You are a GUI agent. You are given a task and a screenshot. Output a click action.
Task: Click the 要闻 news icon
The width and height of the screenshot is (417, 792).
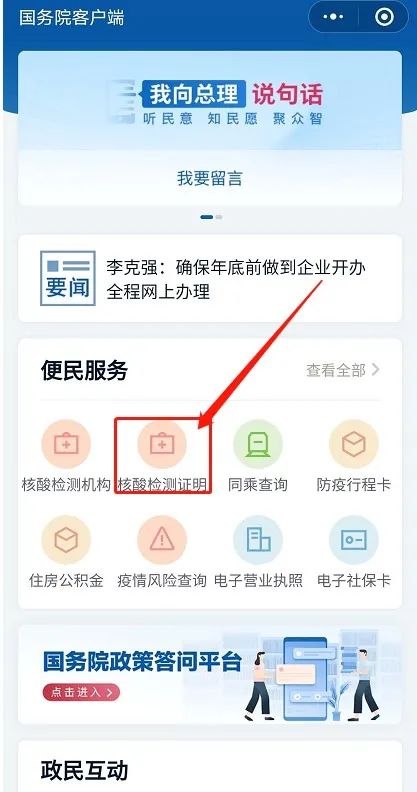[x=68, y=278]
